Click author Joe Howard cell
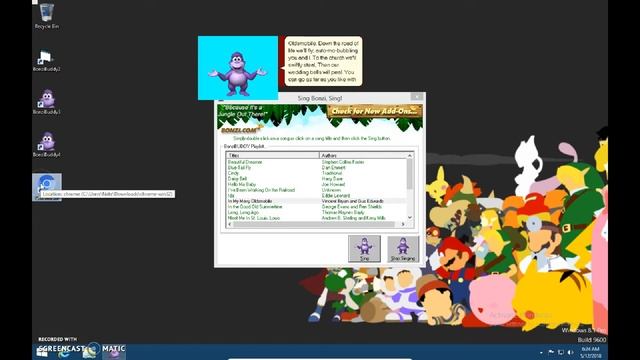This screenshot has width=640, height=360. coord(333,184)
